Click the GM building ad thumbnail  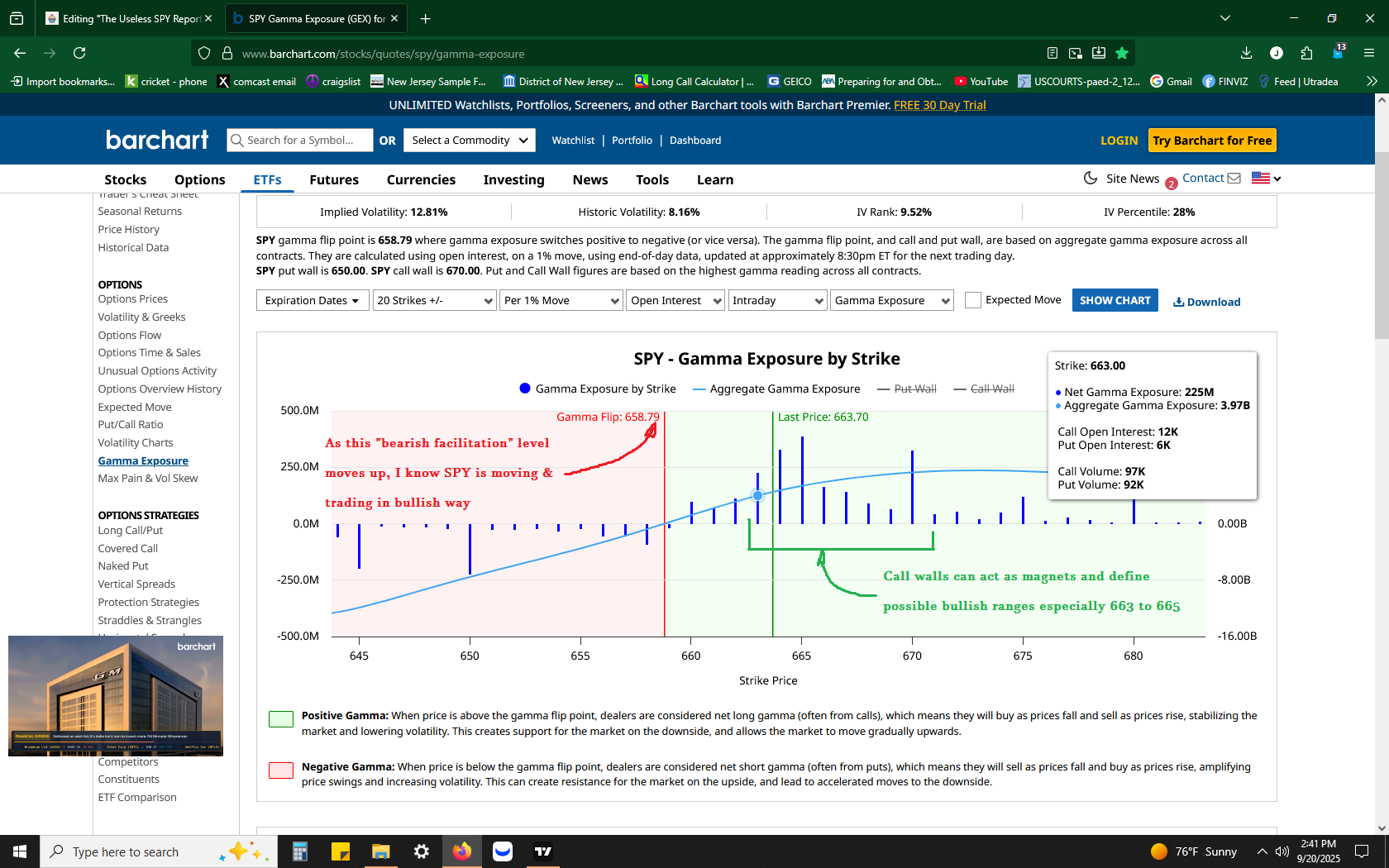pos(116,695)
